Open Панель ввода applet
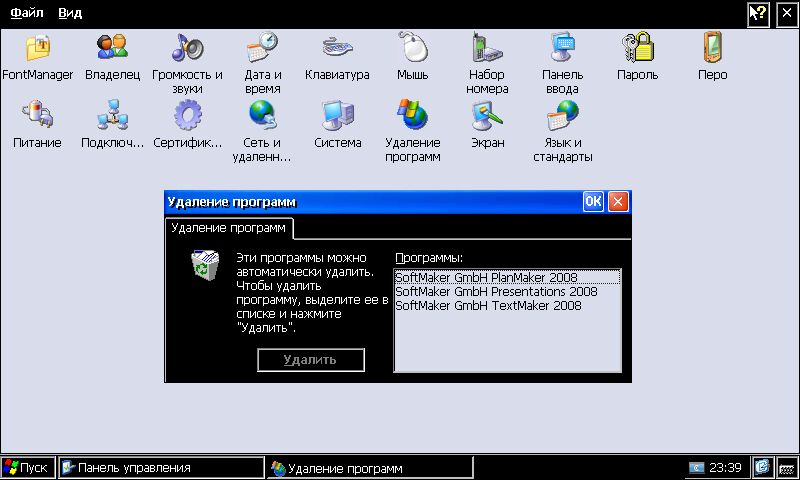This screenshot has height=480, width=800. (562, 64)
